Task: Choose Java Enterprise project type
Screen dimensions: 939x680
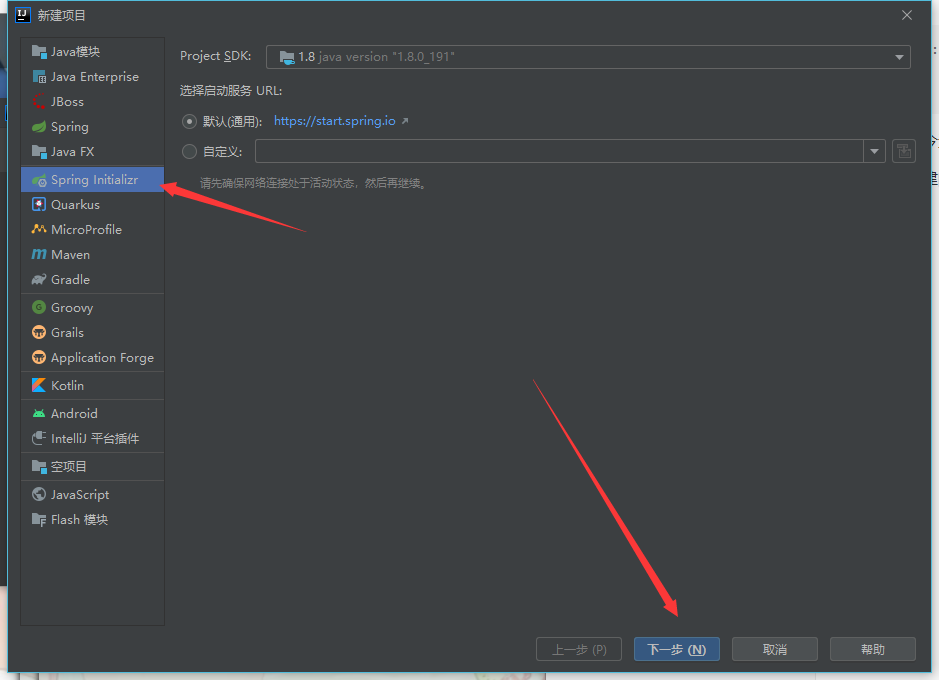Action: coord(92,77)
